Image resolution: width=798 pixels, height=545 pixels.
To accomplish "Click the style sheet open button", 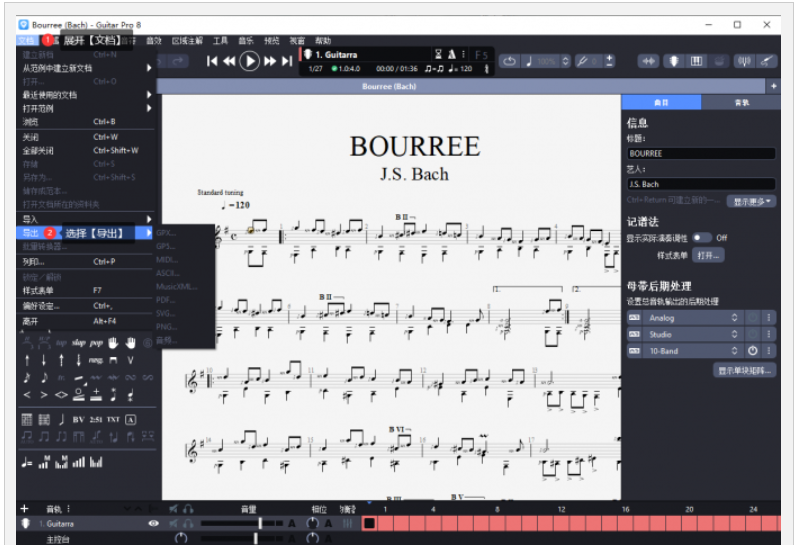I will click(709, 255).
